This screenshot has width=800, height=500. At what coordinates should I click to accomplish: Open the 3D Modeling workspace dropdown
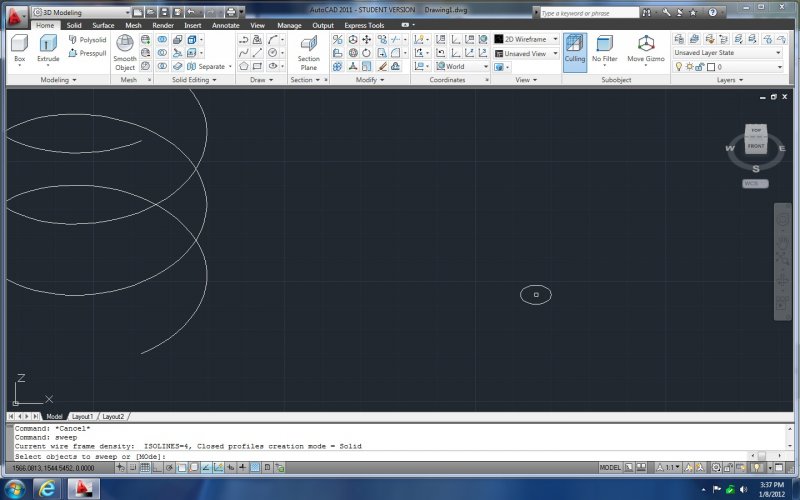click(x=82, y=12)
